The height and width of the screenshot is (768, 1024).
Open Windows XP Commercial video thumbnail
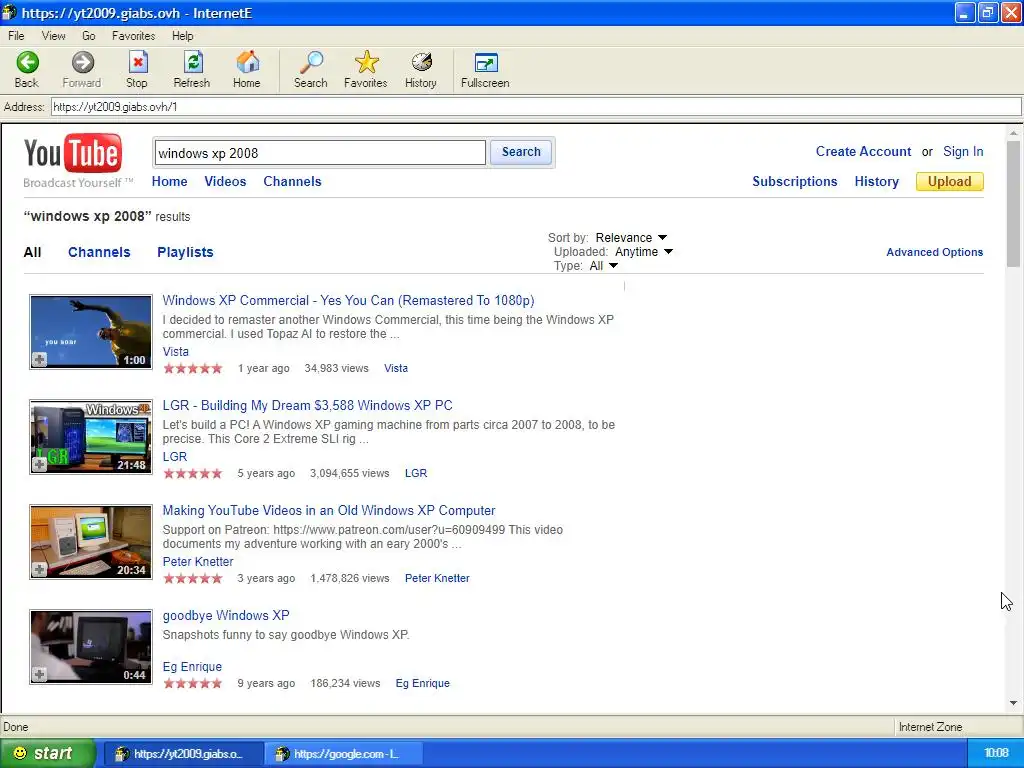[91, 332]
